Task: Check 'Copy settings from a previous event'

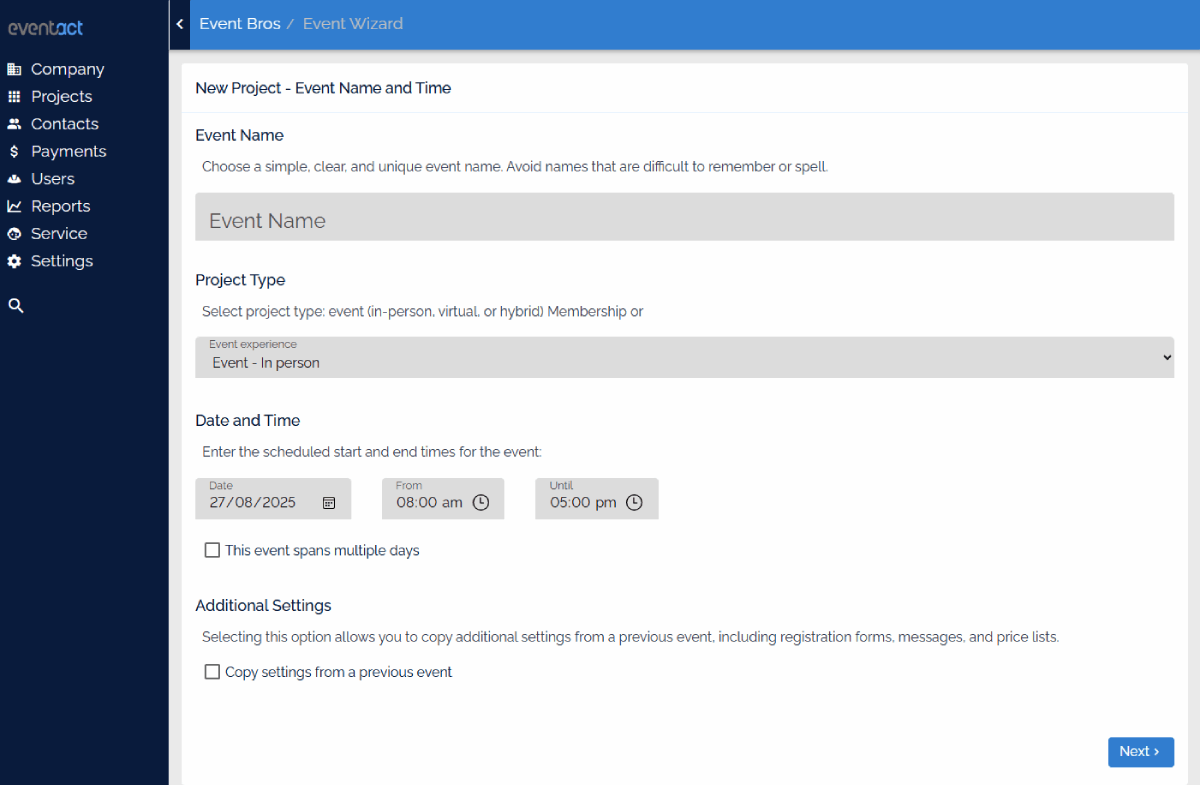Action: click(212, 672)
